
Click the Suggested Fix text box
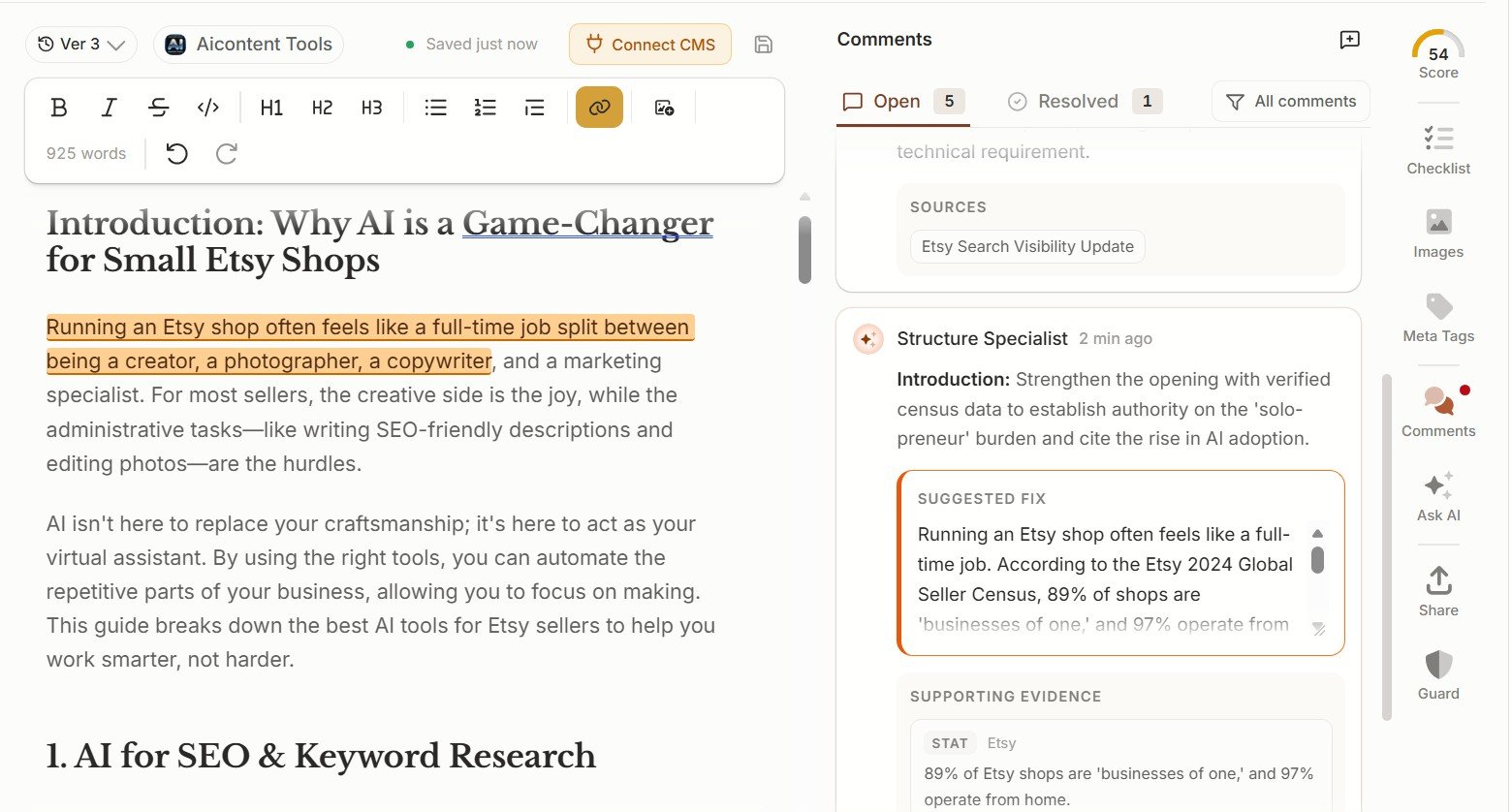tap(1120, 563)
